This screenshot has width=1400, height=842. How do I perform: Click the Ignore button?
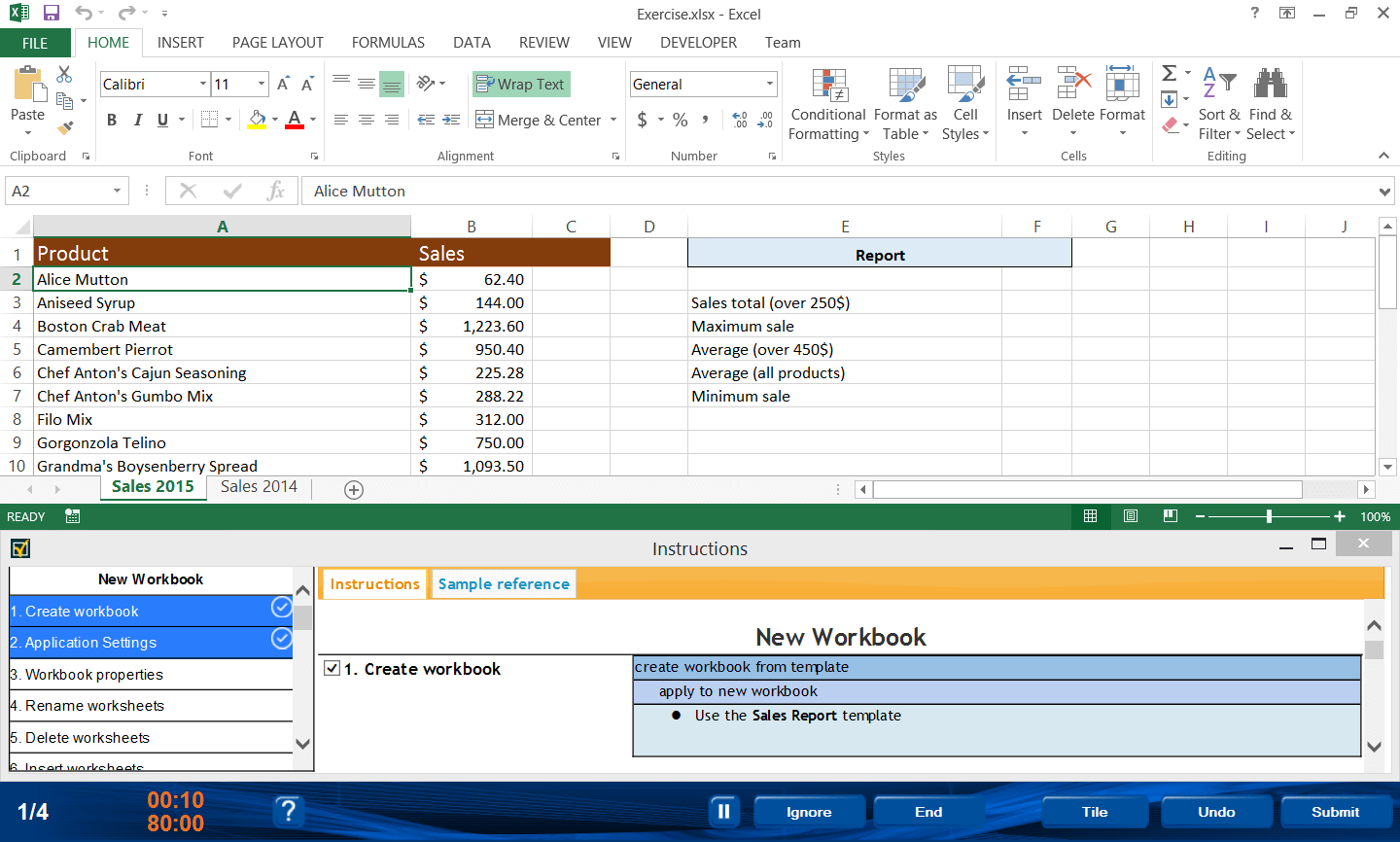tap(809, 812)
